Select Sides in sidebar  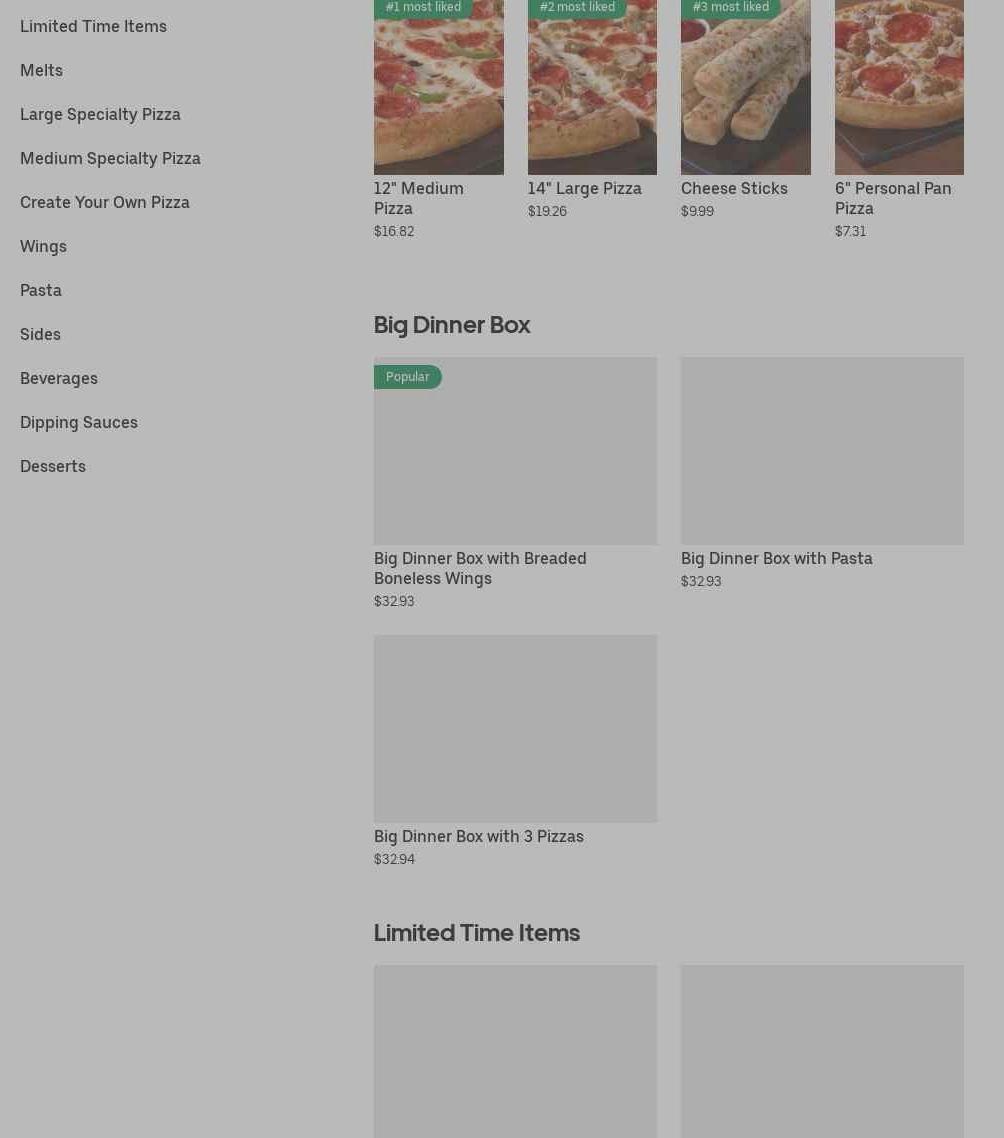pos(40,334)
